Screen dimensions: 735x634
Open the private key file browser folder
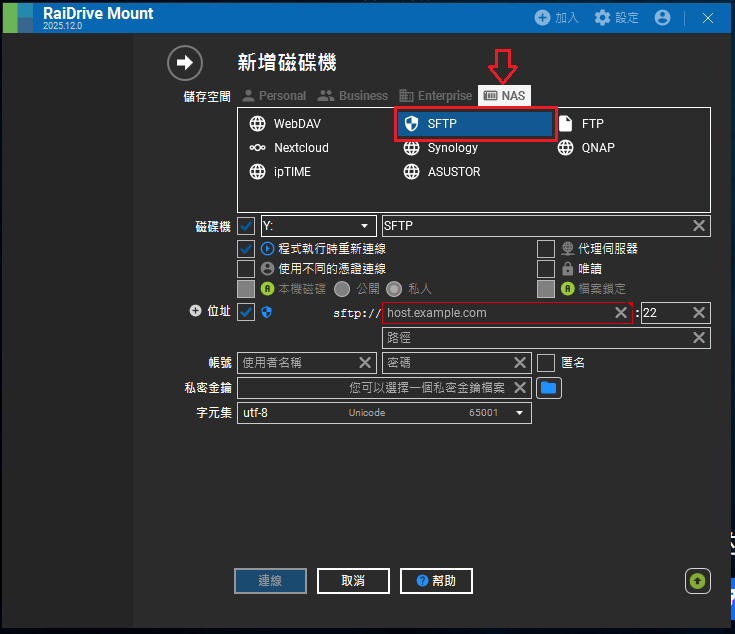(x=547, y=387)
